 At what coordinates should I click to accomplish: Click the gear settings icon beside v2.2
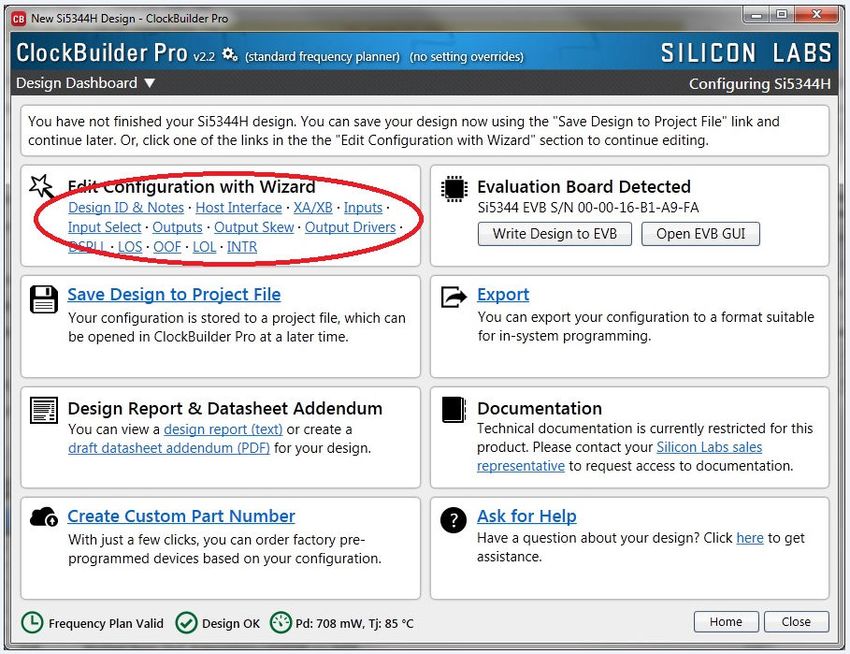(x=230, y=55)
